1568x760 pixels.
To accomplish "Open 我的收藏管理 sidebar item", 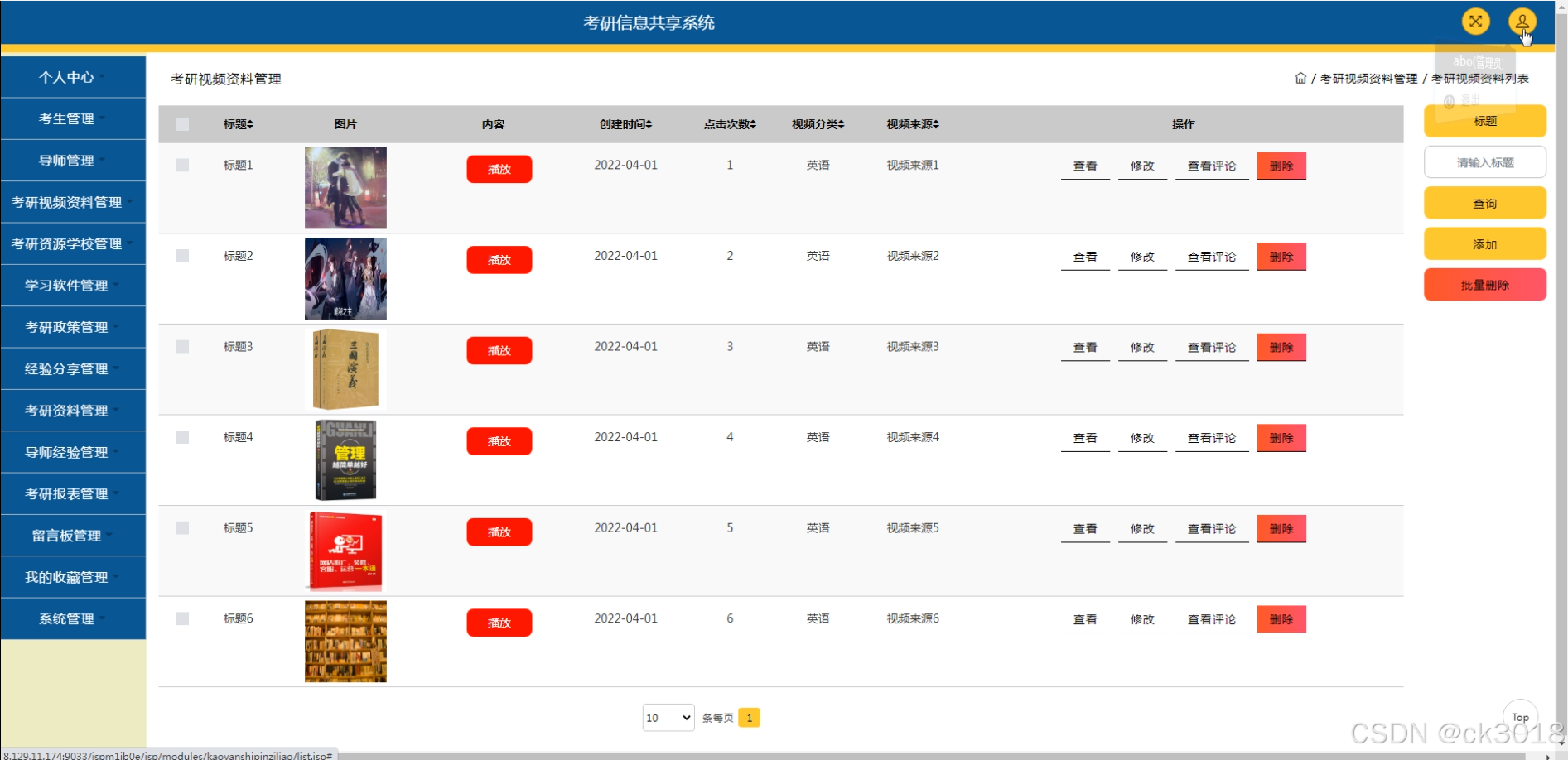I will (73, 577).
